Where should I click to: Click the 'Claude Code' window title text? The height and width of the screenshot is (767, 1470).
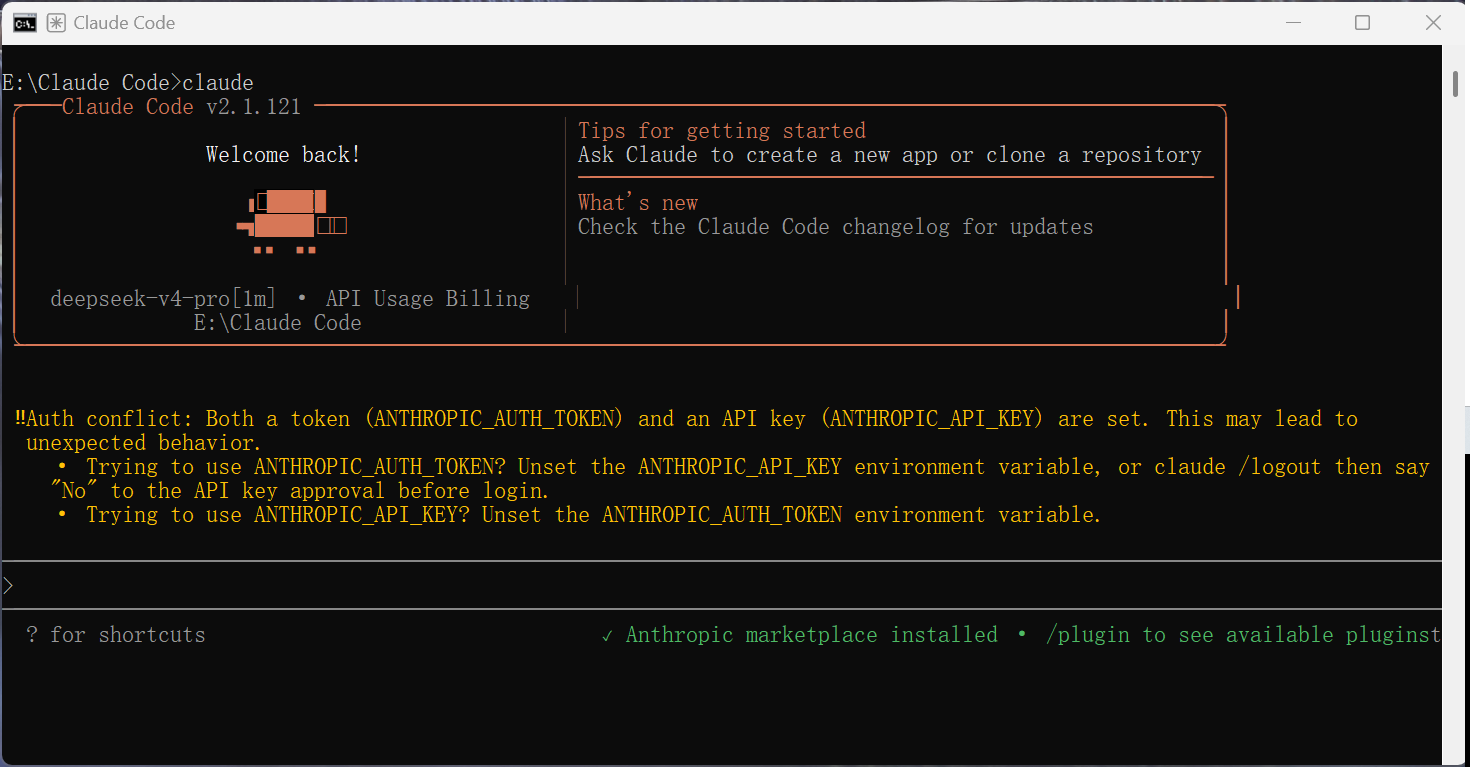[124, 23]
